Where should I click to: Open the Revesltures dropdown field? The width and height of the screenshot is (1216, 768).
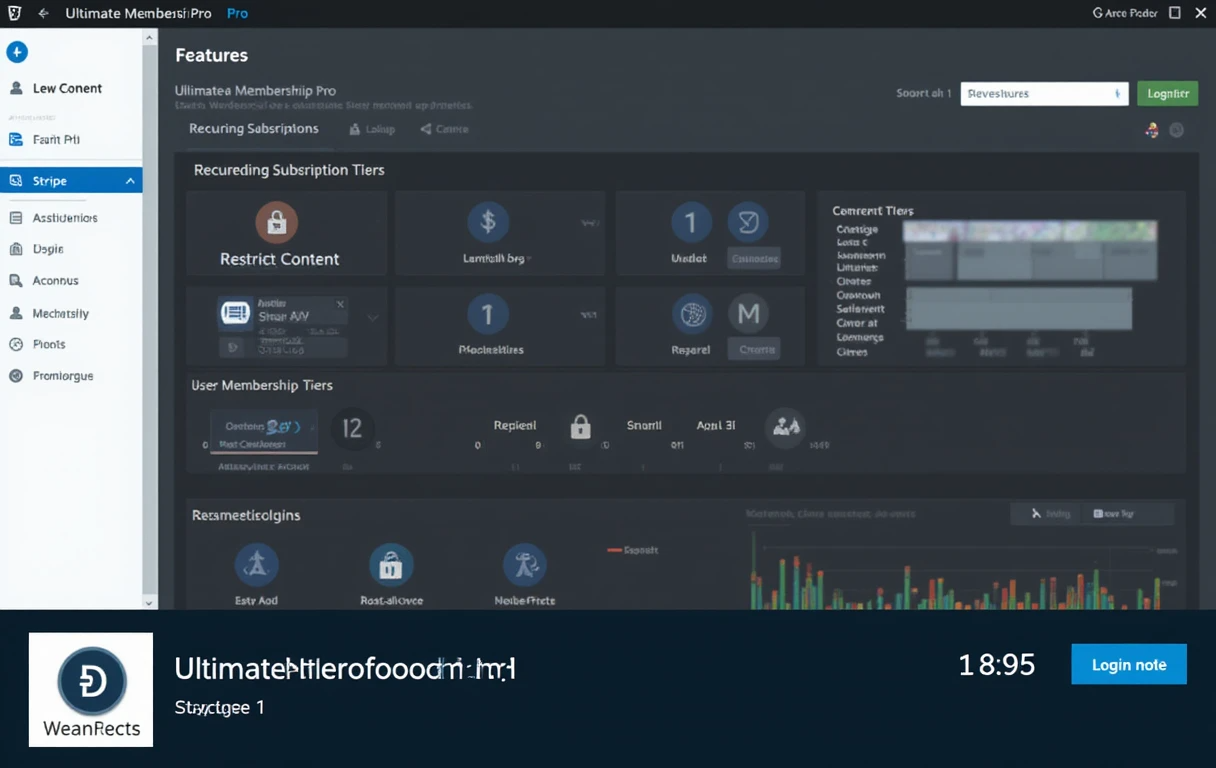point(1045,93)
